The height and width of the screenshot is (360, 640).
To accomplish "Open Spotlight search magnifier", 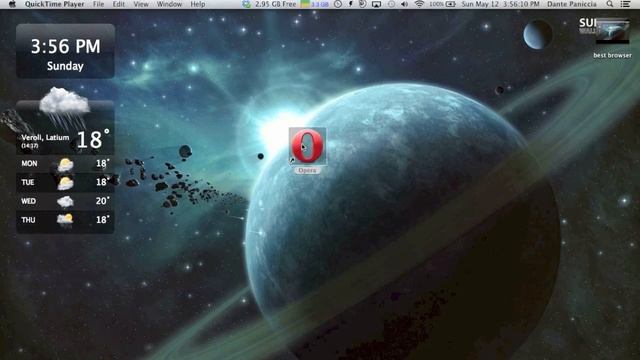I will (610, 4).
